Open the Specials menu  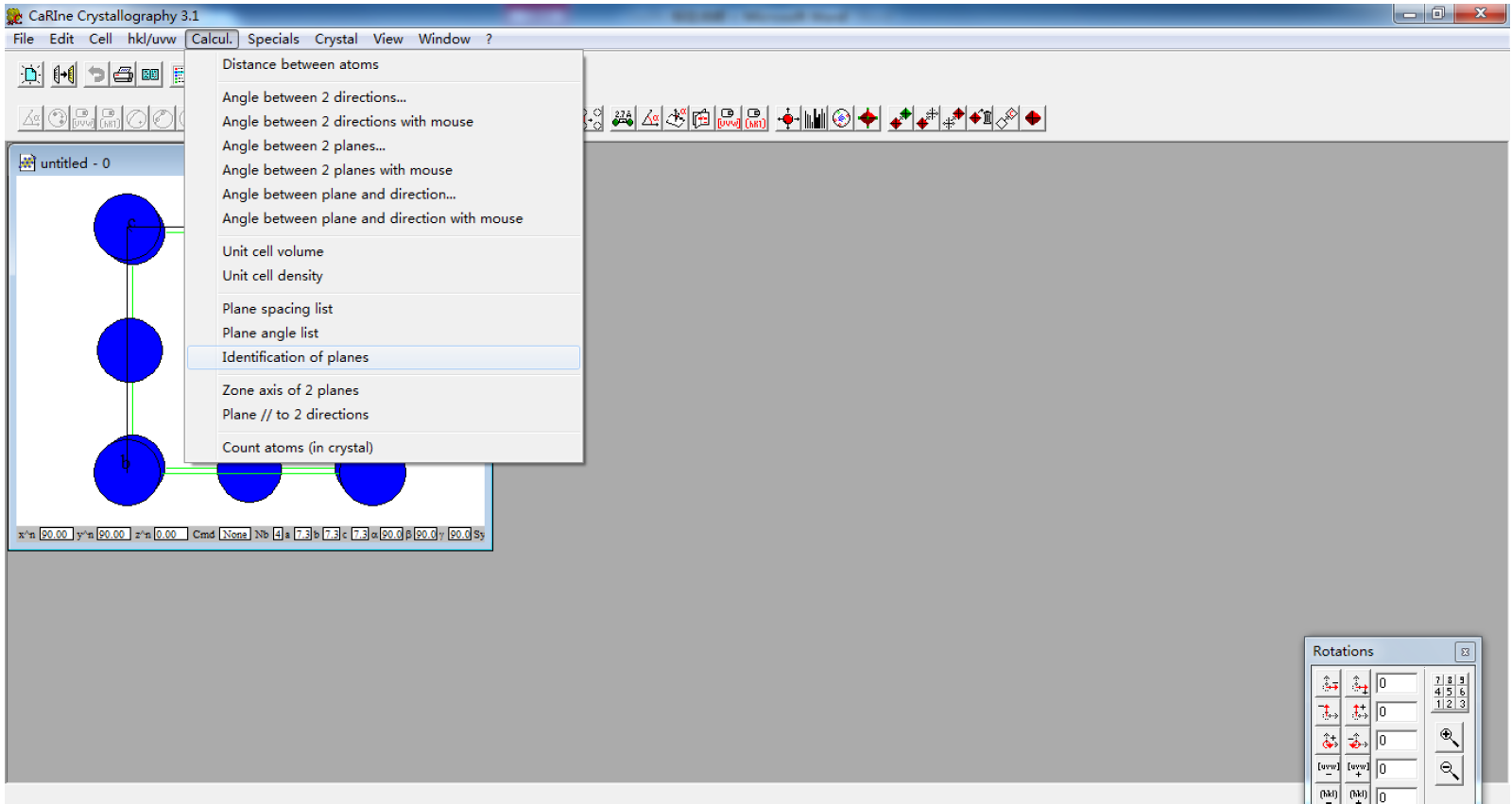coord(273,39)
